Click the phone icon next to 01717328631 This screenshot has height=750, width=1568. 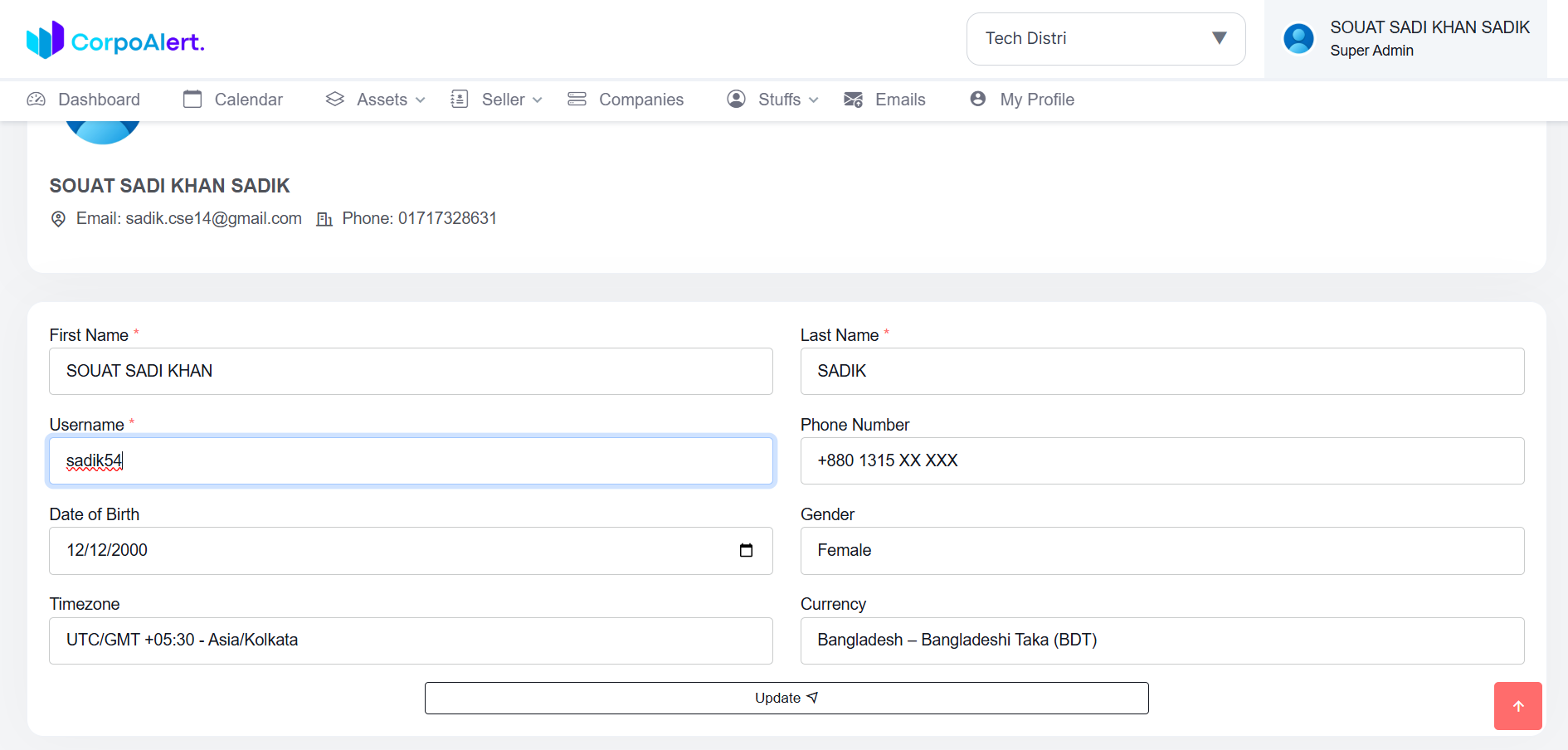(x=324, y=218)
